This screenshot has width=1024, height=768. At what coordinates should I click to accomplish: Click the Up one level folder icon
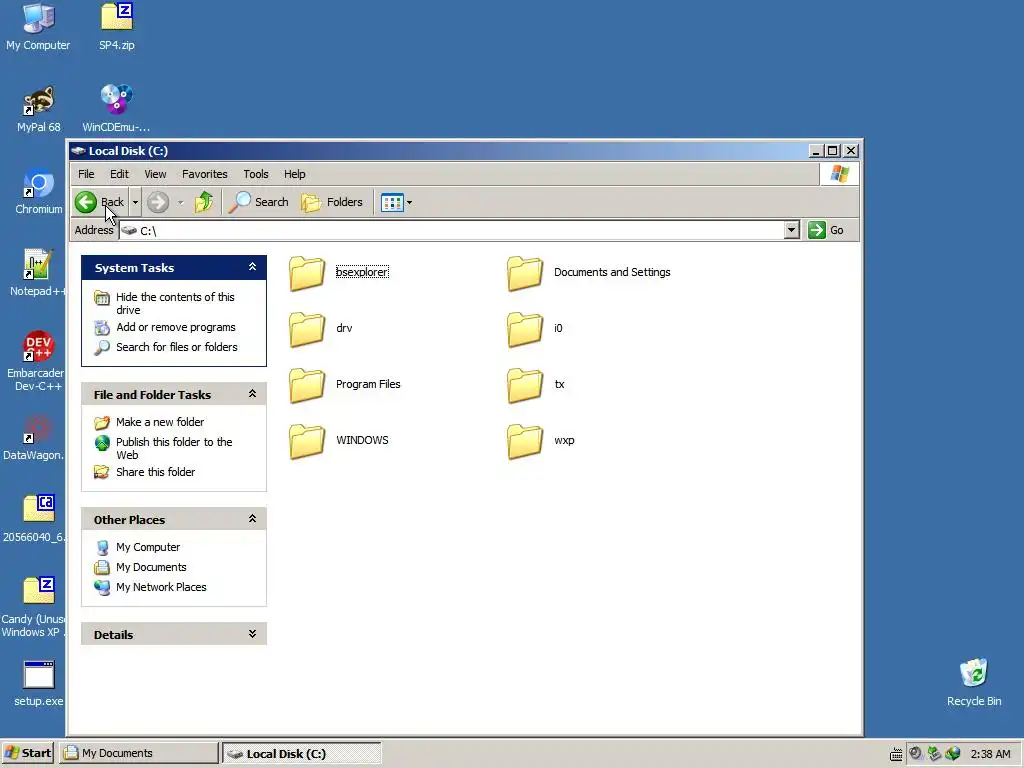pos(204,202)
